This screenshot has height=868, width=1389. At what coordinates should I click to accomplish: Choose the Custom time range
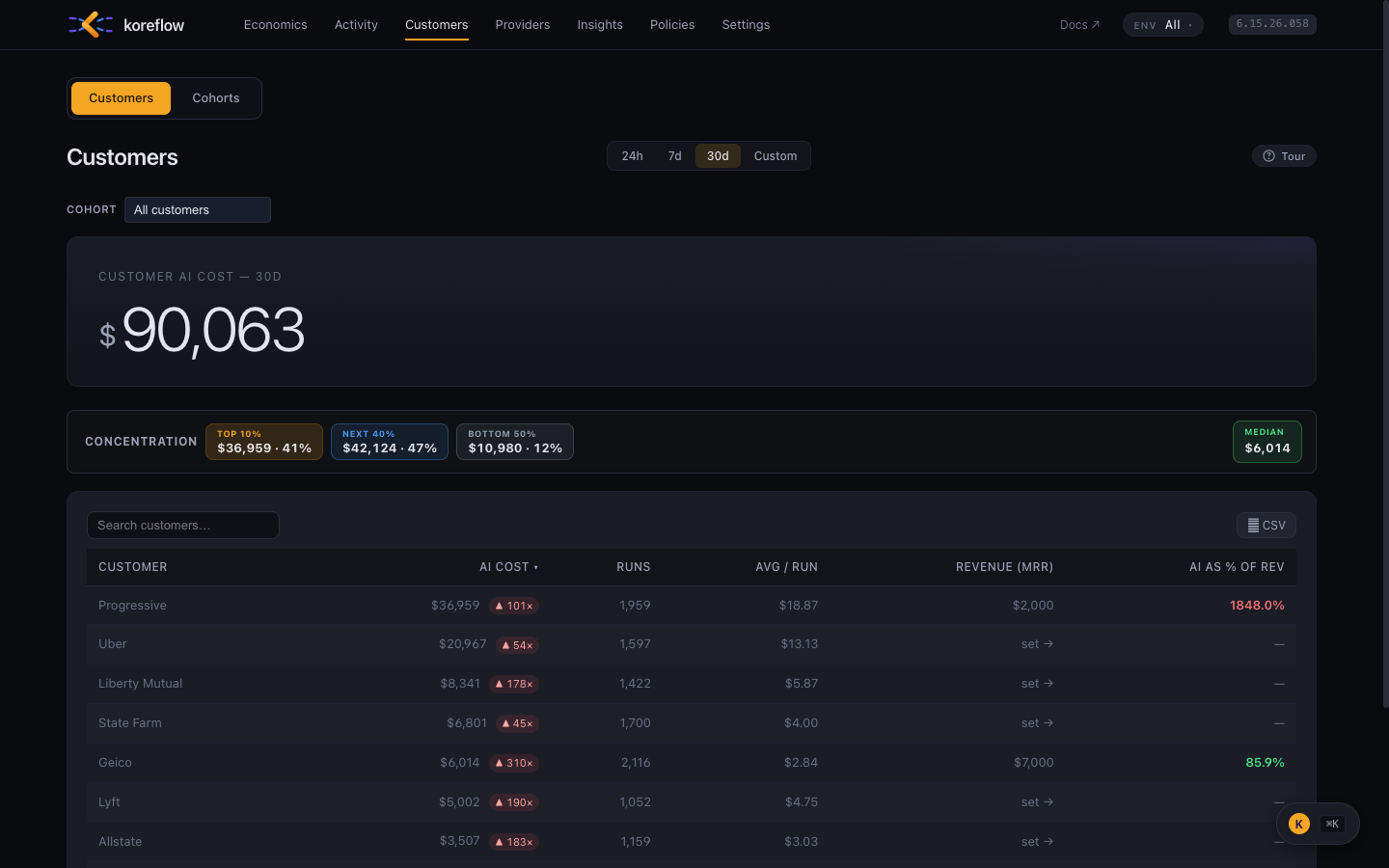[x=776, y=156]
